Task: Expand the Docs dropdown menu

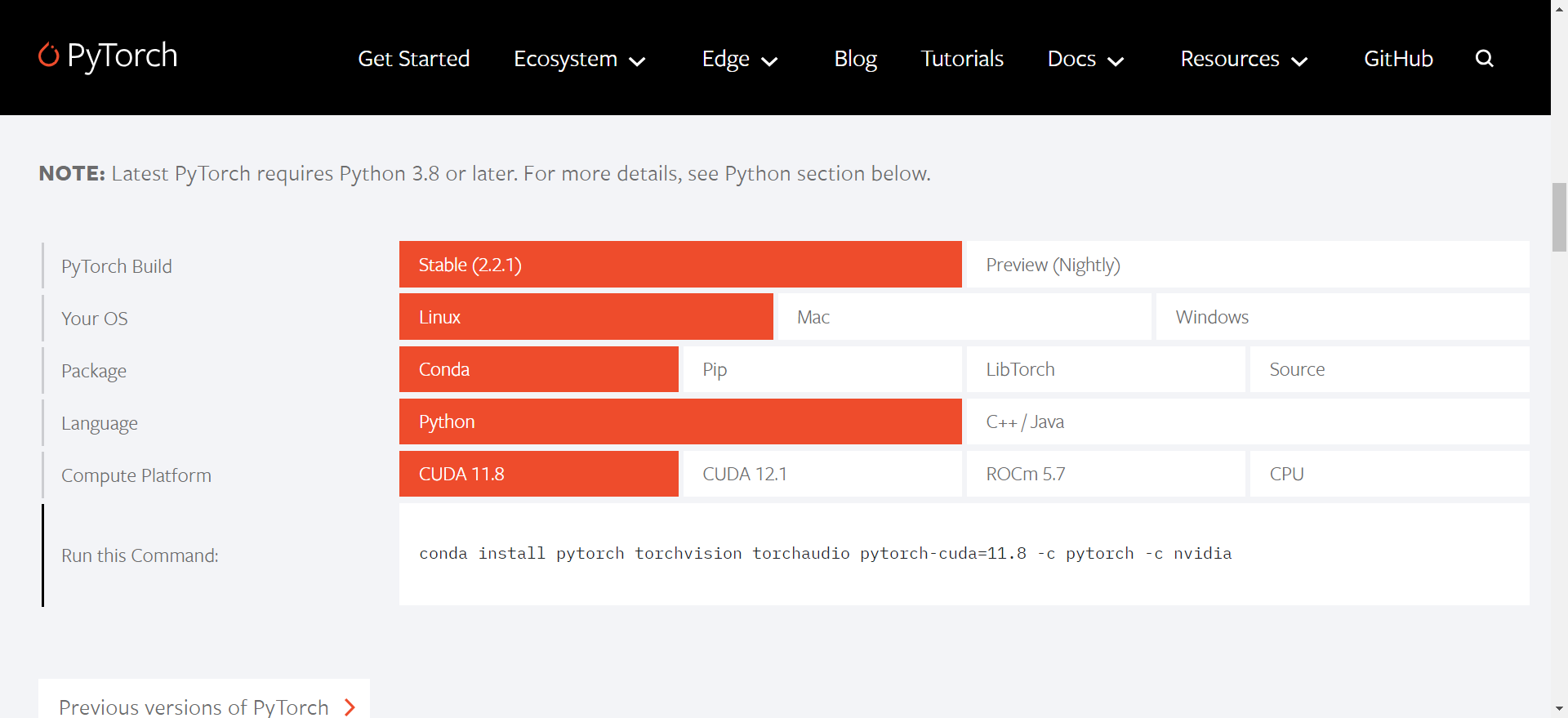Action: [1086, 59]
